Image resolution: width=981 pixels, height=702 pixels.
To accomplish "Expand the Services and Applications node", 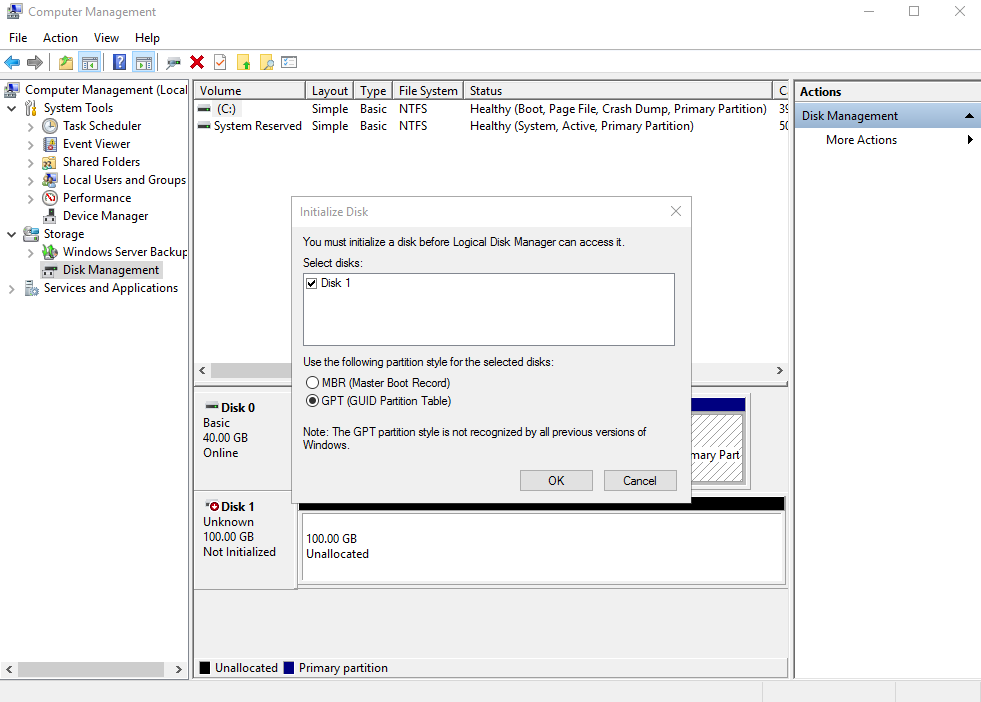I will click(x=12, y=288).
